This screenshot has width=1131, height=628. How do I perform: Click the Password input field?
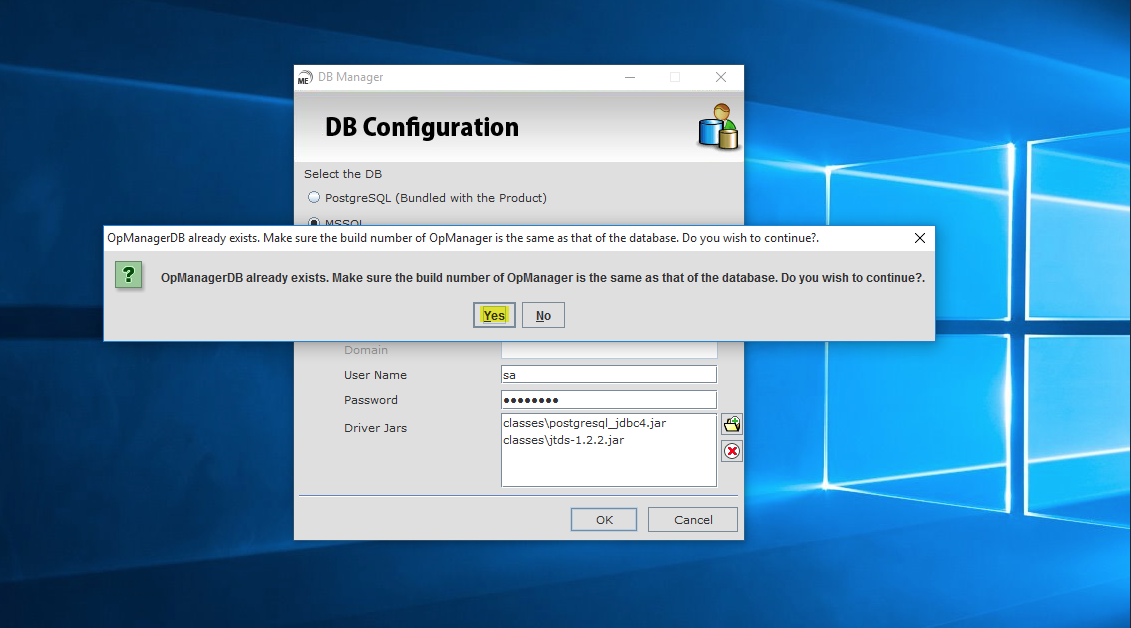point(609,399)
